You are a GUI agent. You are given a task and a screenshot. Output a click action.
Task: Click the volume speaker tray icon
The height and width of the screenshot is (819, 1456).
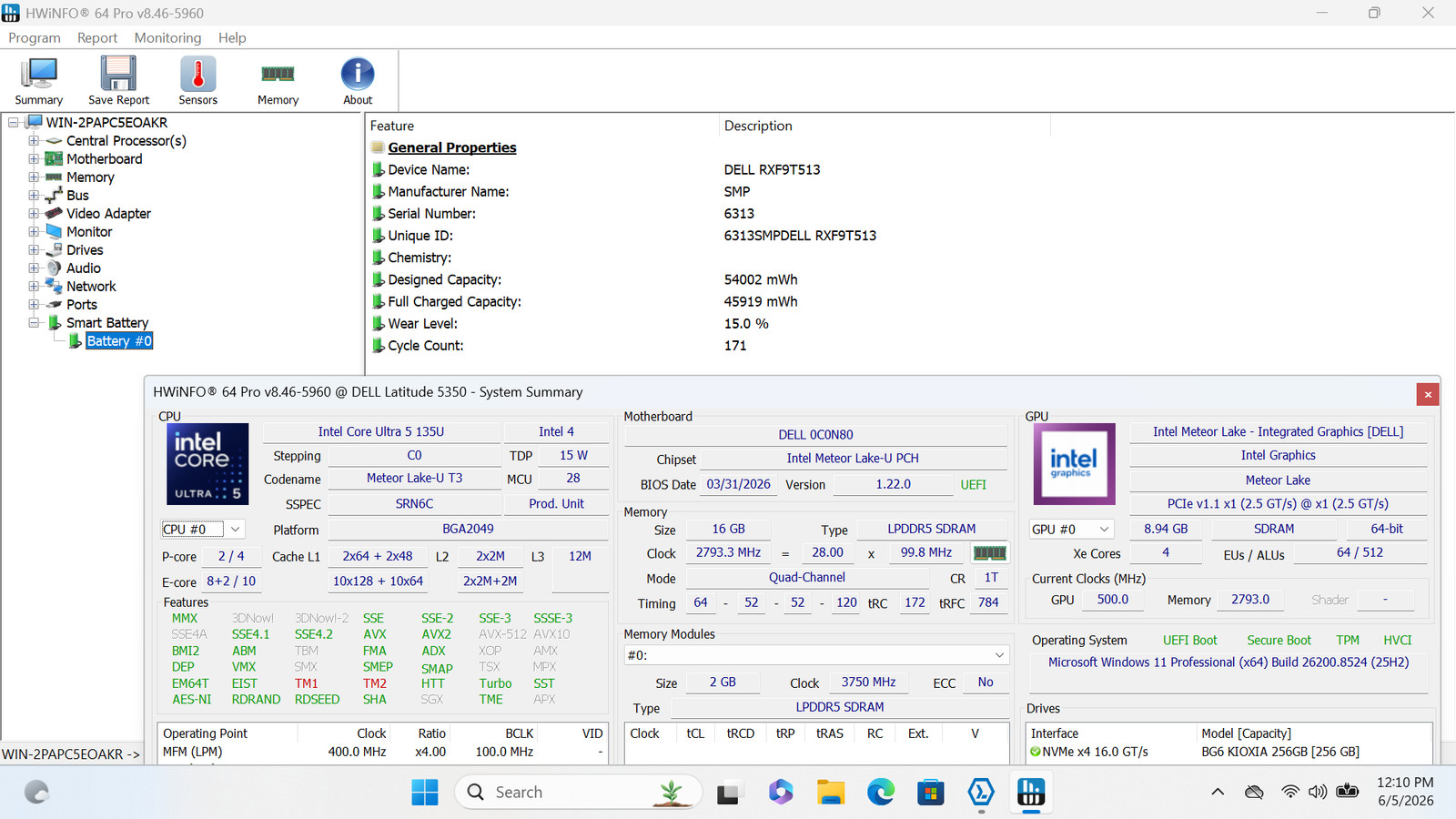[x=1317, y=793]
